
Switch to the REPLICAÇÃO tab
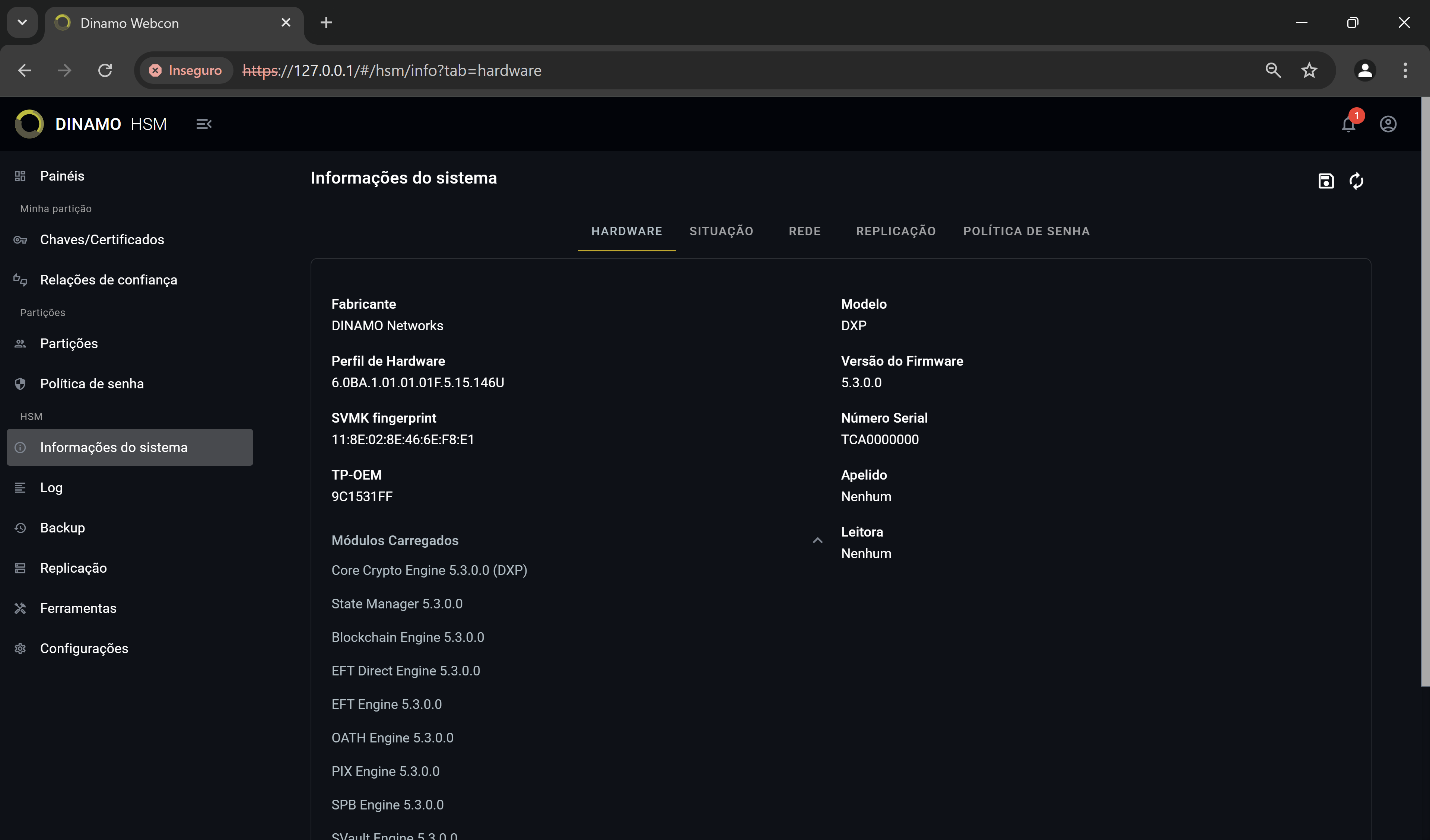click(896, 231)
